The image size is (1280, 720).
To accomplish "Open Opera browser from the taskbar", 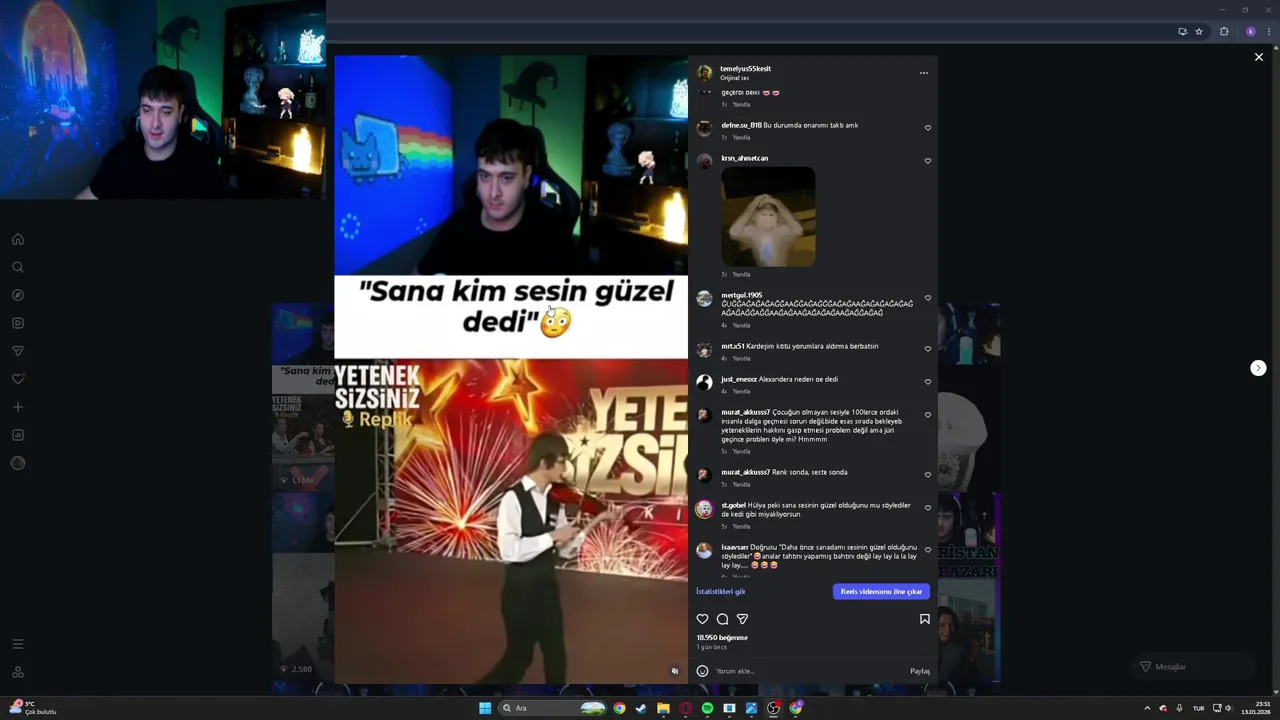I will 685,708.
